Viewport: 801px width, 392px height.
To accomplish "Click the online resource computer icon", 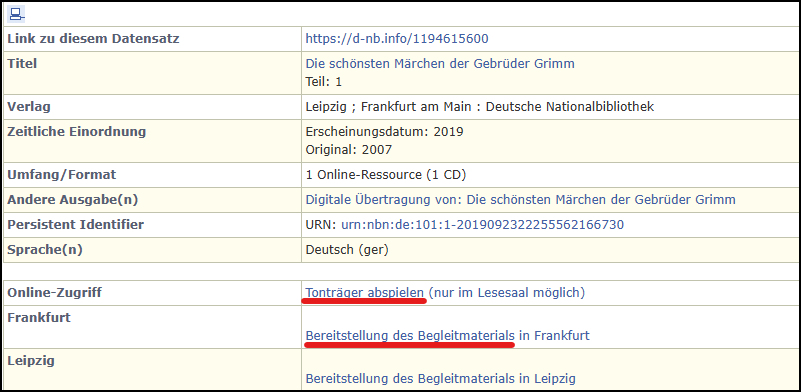I will point(16,14).
